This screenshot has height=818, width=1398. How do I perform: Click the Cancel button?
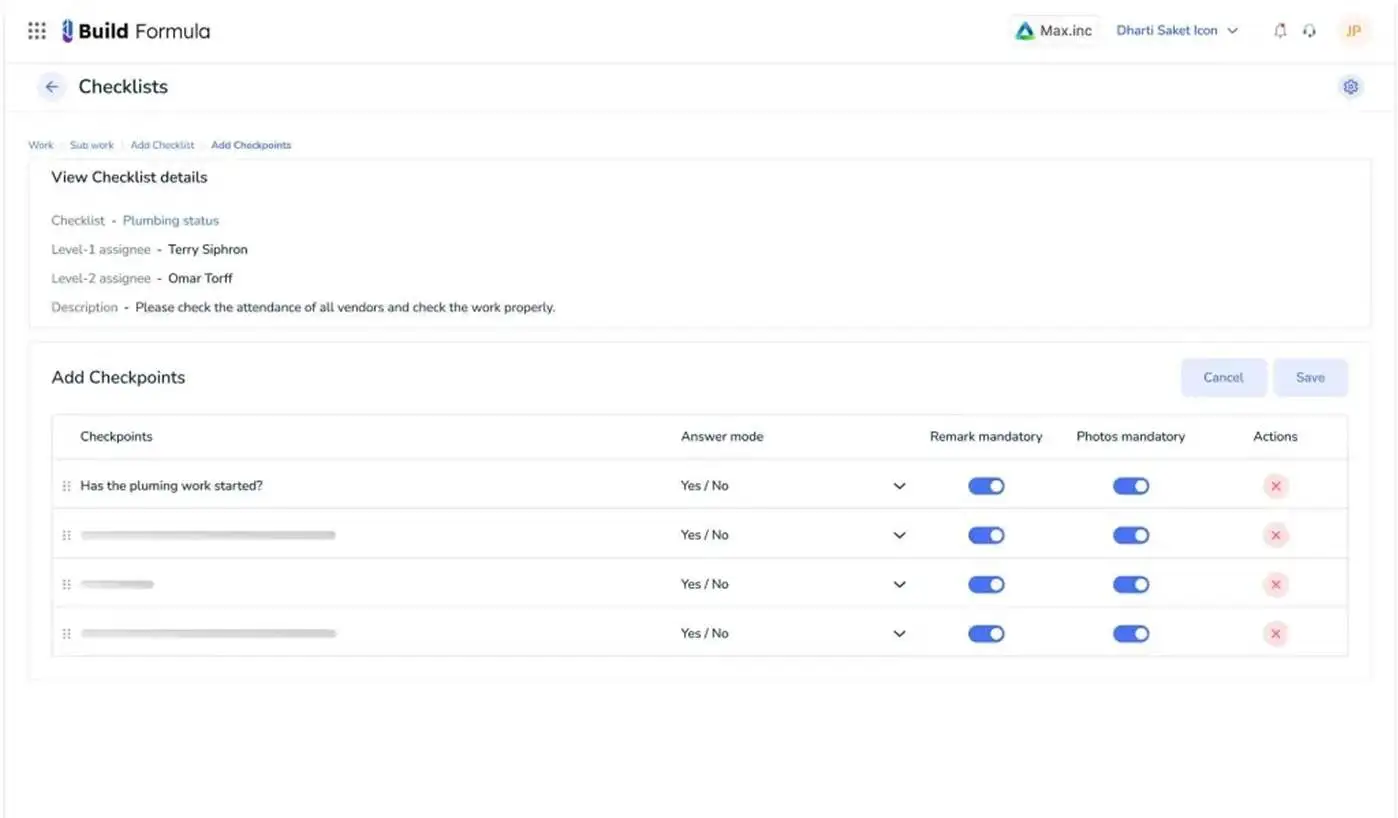[x=1222, y=378]
